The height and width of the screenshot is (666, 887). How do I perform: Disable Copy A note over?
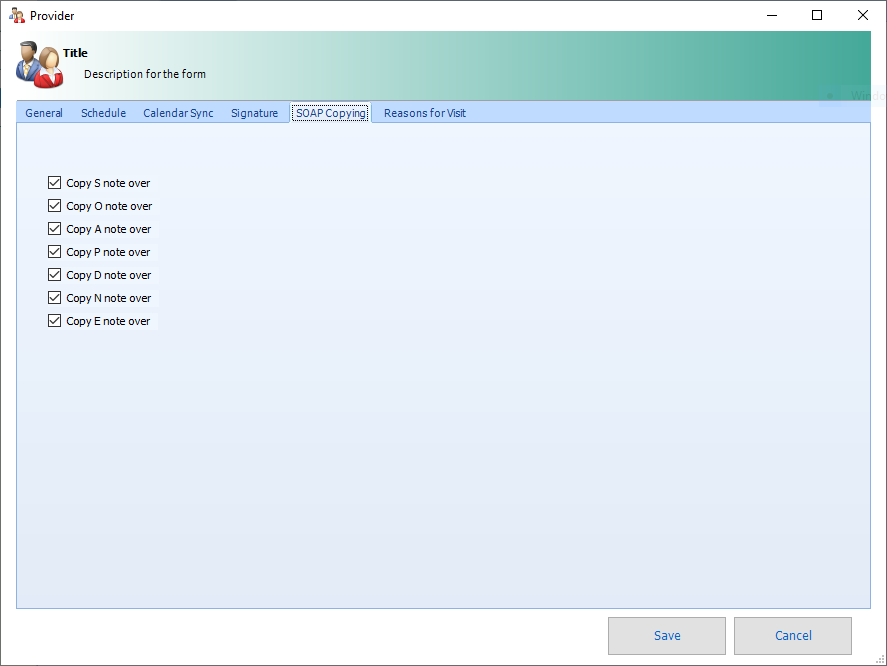(x=55, y=229)
